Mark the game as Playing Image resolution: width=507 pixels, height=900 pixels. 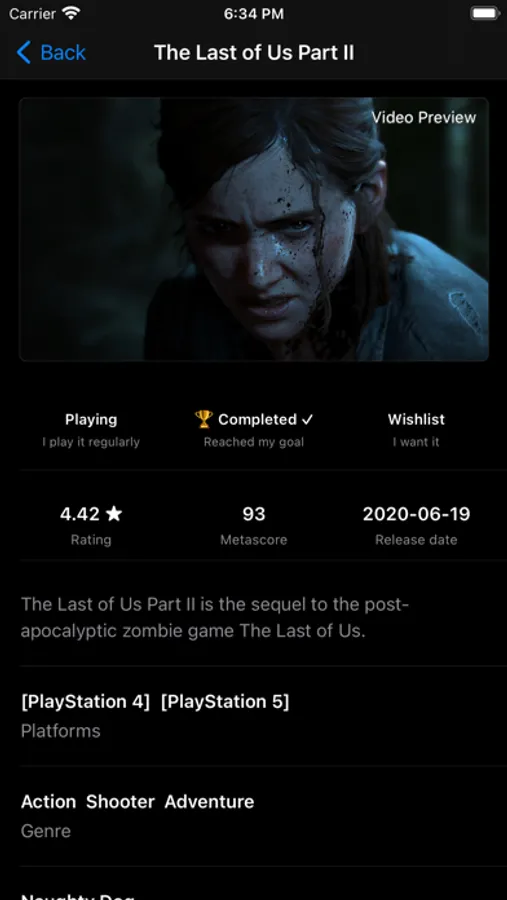(91, 429)
